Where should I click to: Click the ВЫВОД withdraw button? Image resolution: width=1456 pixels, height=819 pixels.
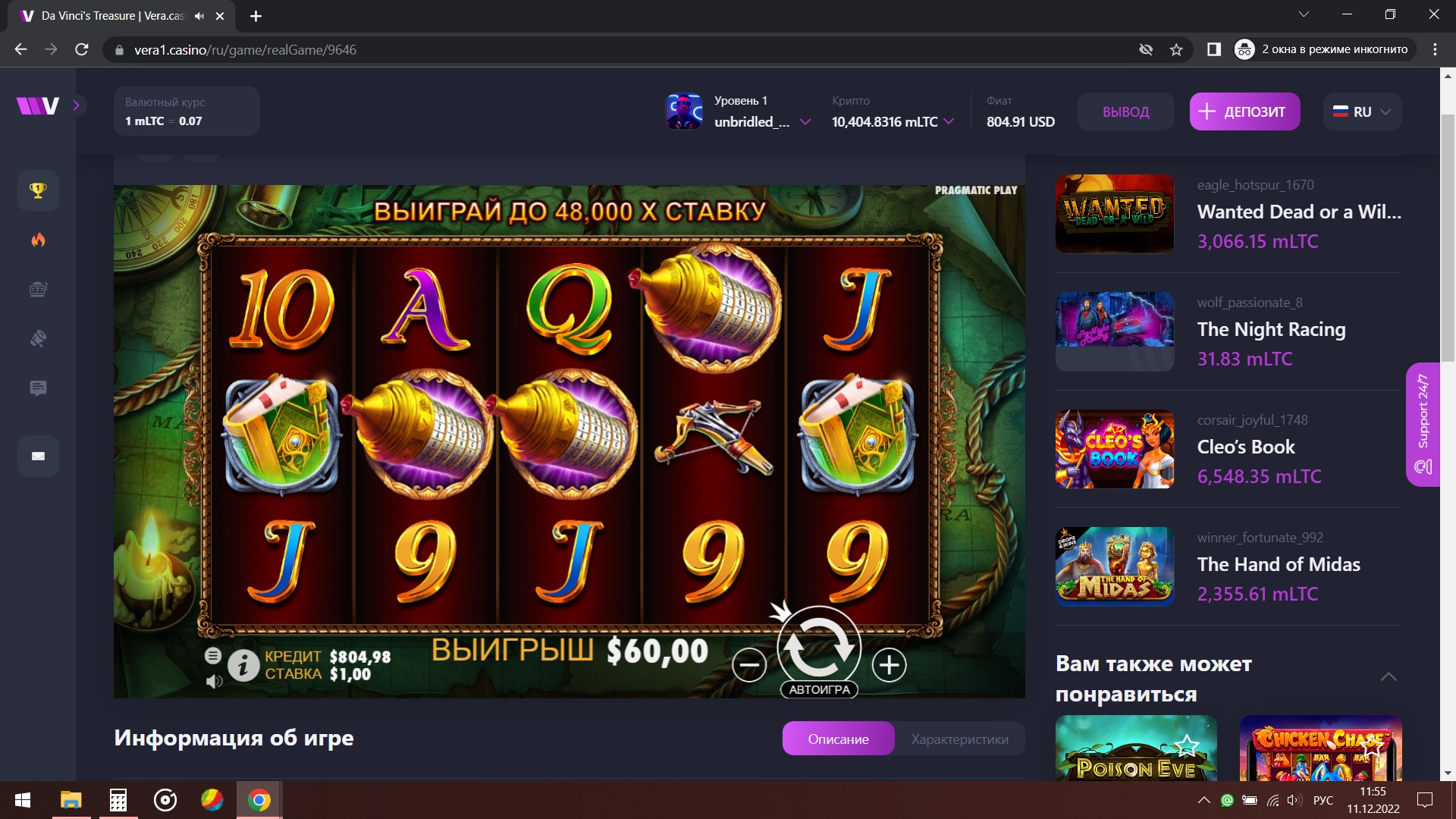click(1125, 111)
